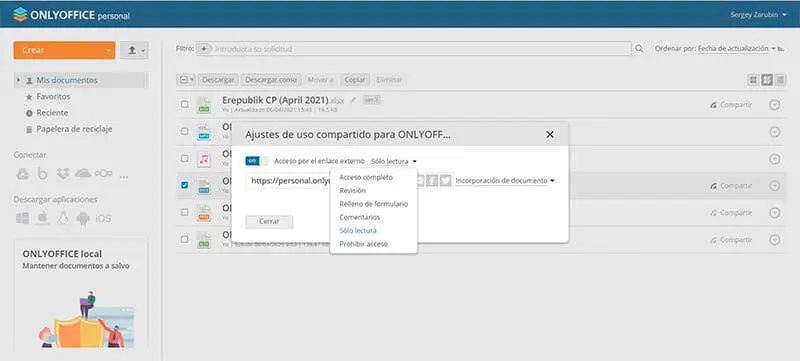Screen dimensions: 800x361
Task: Check the Erepublik CP (April 2021) file checkbox
Action: pyautogui.click(x=184, y=105)
